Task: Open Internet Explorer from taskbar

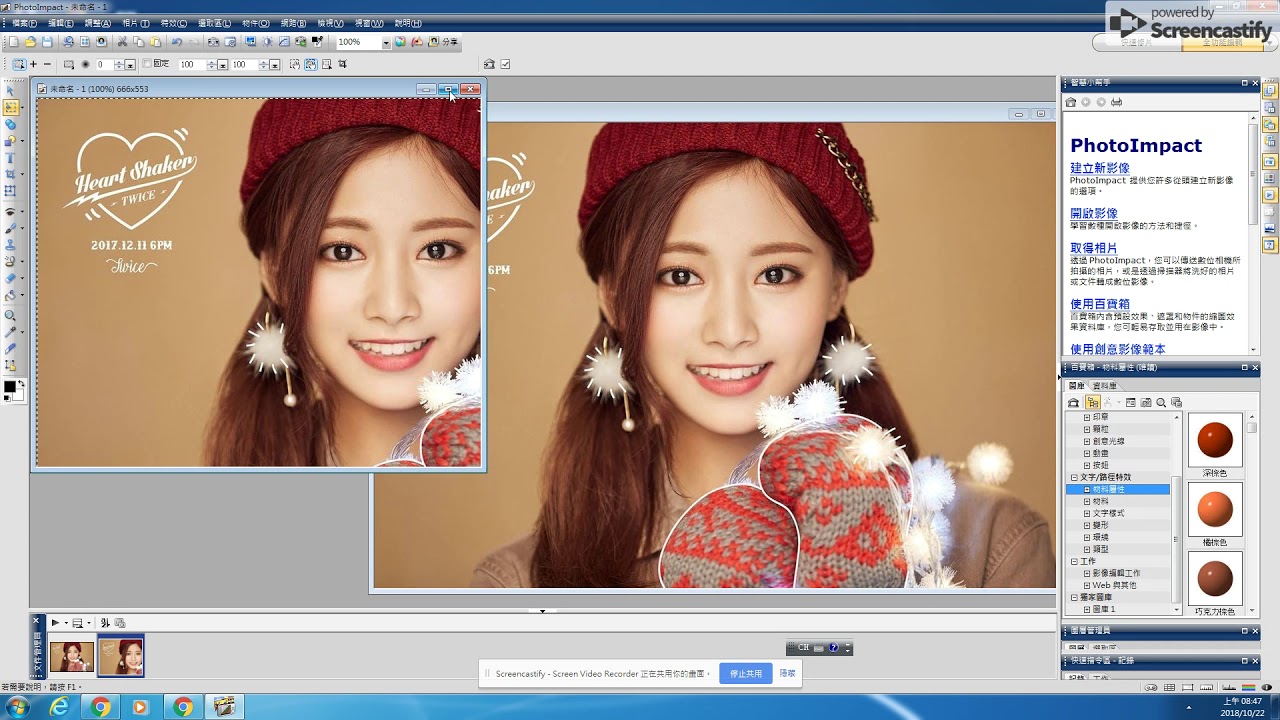Action: pyautogui.click(x=60, y=707)
